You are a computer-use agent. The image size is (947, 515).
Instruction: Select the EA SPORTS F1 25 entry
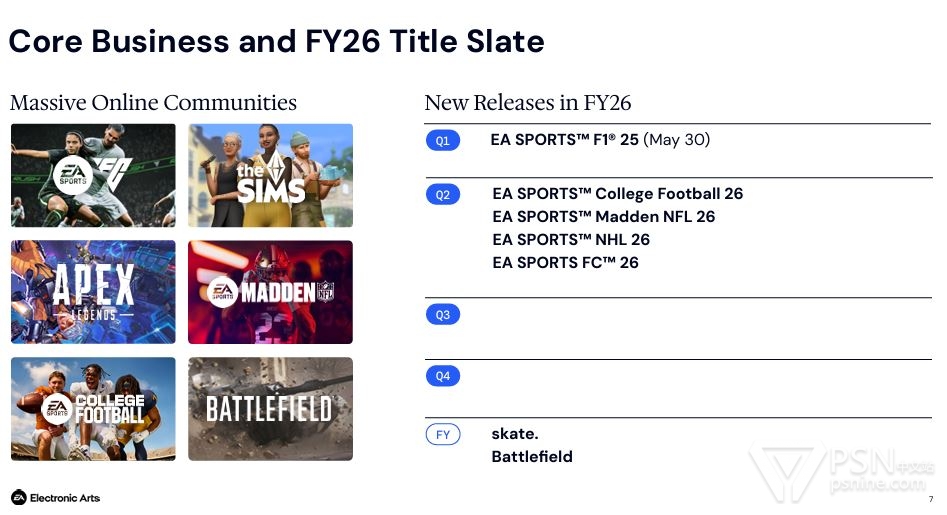600,140
